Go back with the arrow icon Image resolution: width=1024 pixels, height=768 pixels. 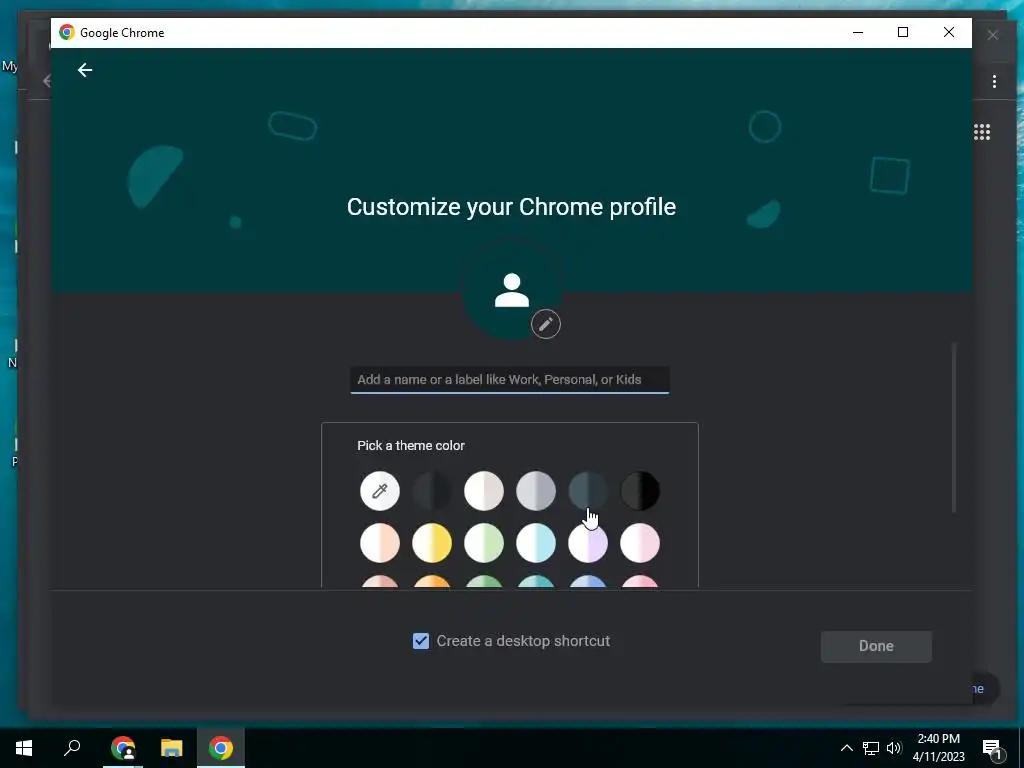tap(85, 70)
